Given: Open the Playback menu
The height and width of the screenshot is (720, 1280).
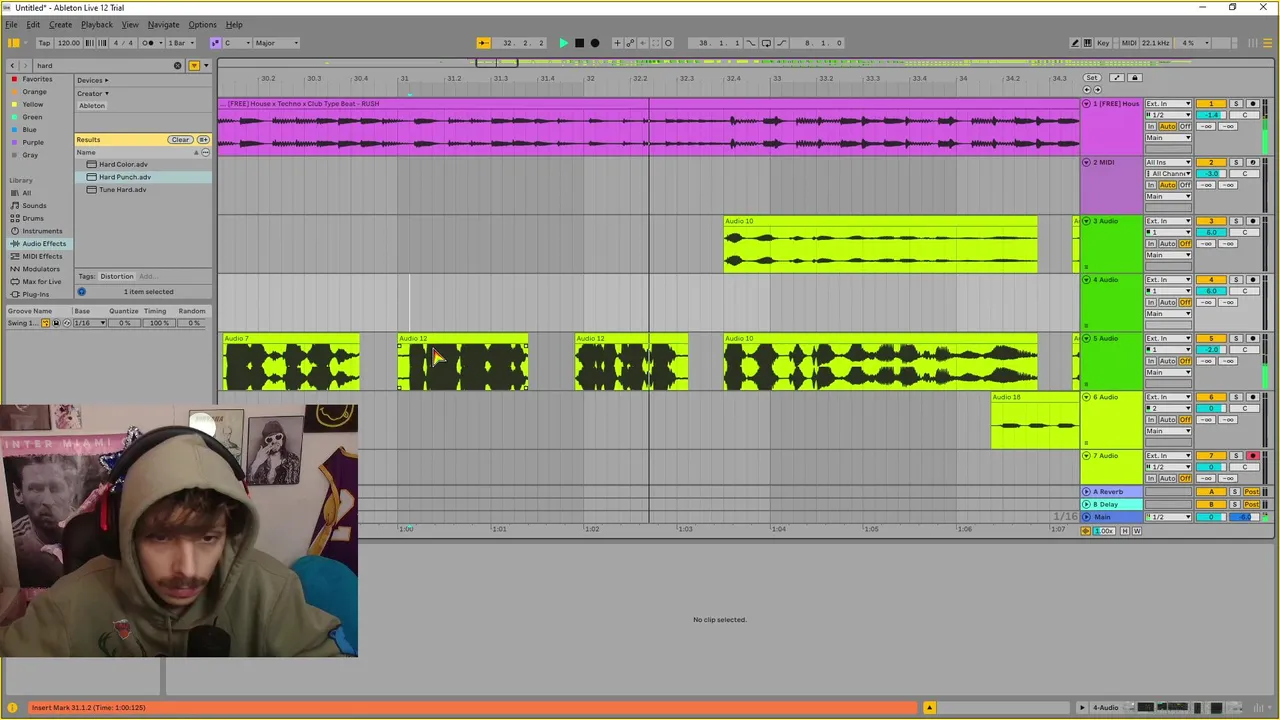Looking at the screenshot, I should click(97, 24).
